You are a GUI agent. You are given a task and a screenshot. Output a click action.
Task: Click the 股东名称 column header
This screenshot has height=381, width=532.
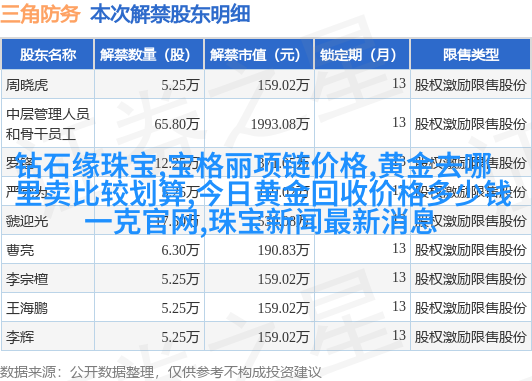coord(48,54)
